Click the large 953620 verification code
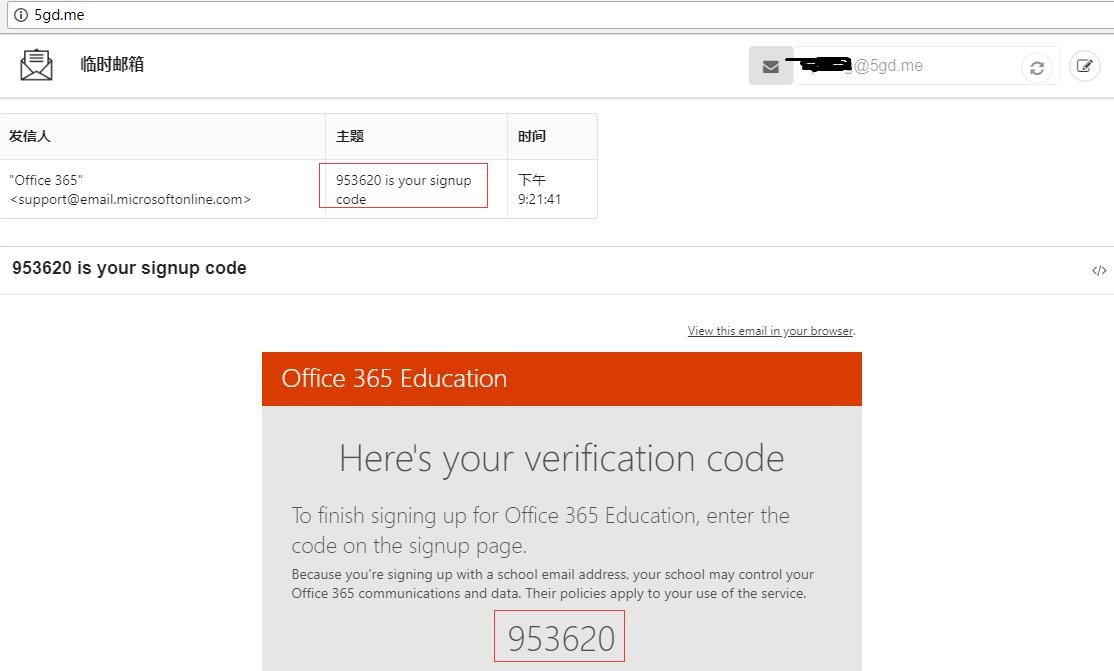This screenshot has width=1114, height=671. 561,638
